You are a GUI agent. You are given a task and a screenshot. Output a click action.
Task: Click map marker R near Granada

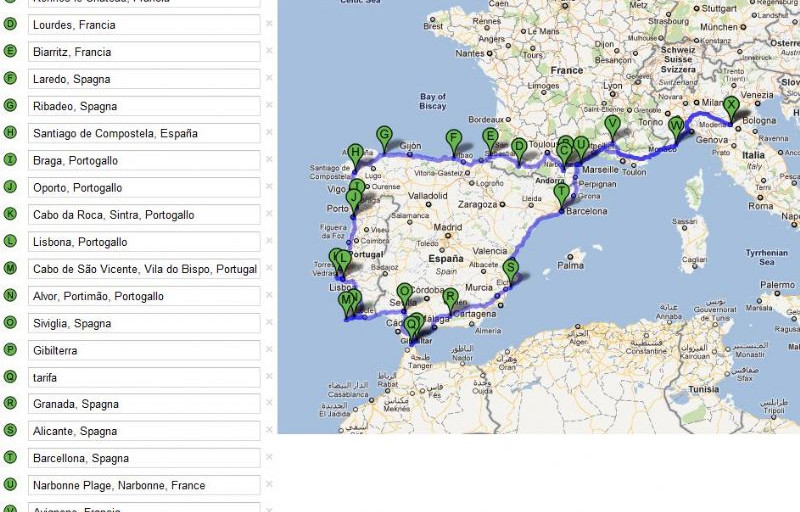click(450, 298)
